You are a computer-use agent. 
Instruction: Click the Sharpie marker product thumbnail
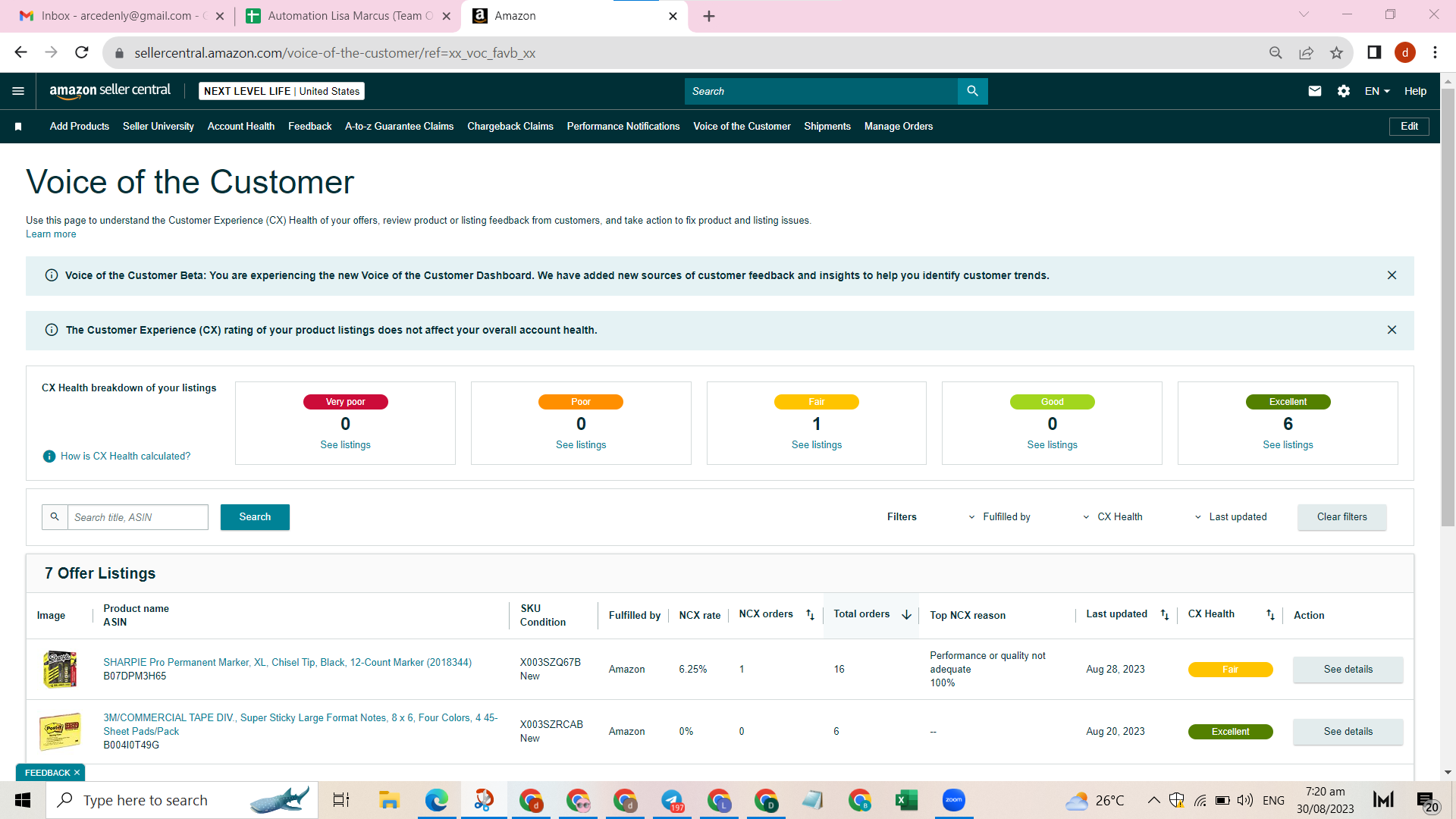point(61,669)
